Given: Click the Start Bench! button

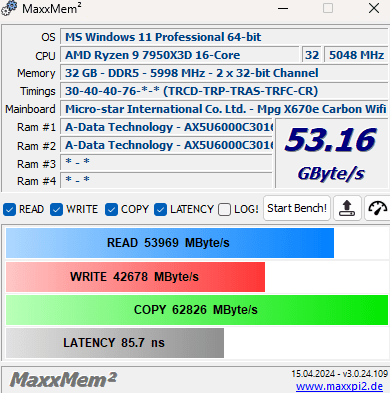Looking at the screenshot, I should (x=297, y=208).
